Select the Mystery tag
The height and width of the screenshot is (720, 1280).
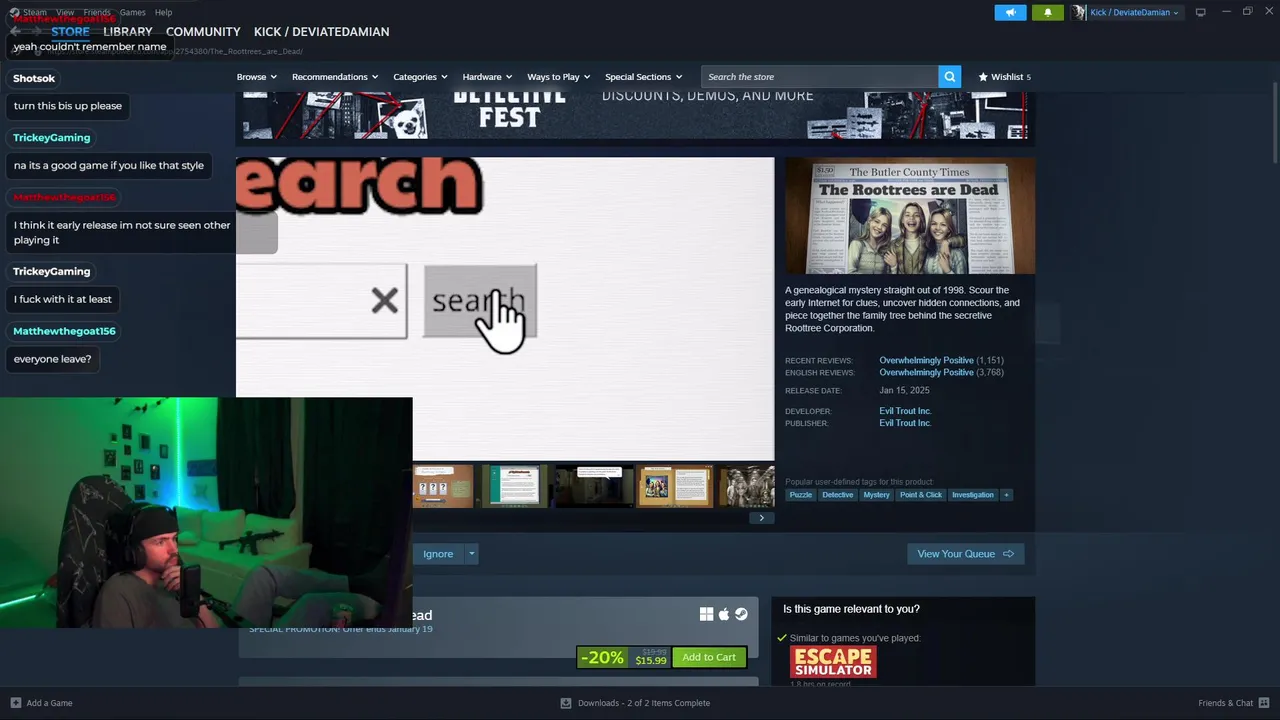[x=876, y=495]
